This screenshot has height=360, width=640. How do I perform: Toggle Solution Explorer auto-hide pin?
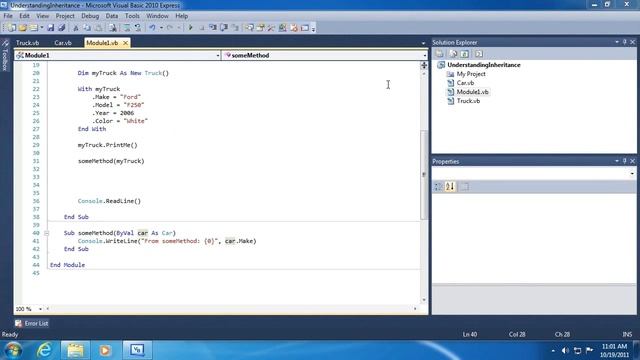tap(624, 42)
